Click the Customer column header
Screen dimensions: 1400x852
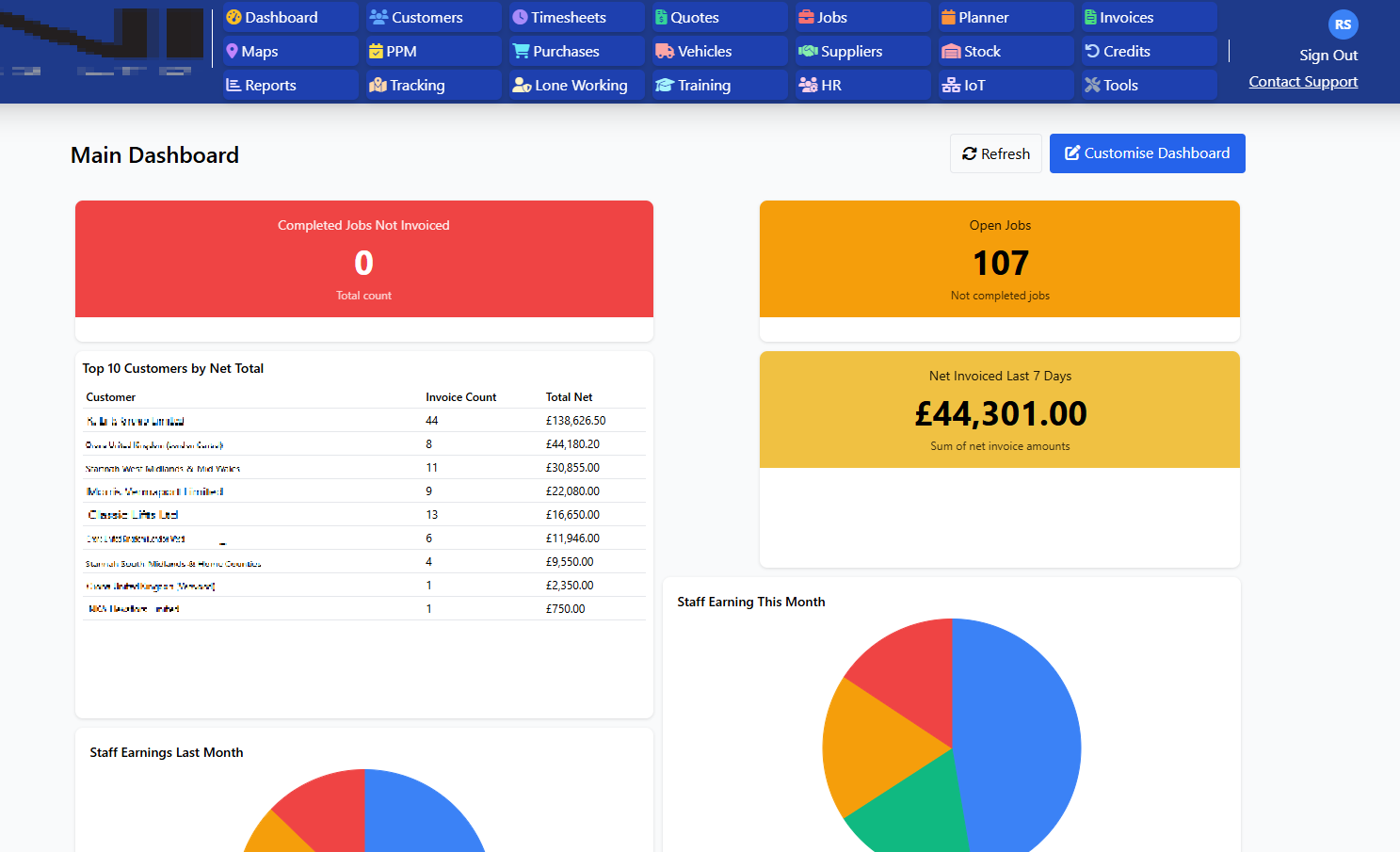pyautogui.click(x=111, y=397)
